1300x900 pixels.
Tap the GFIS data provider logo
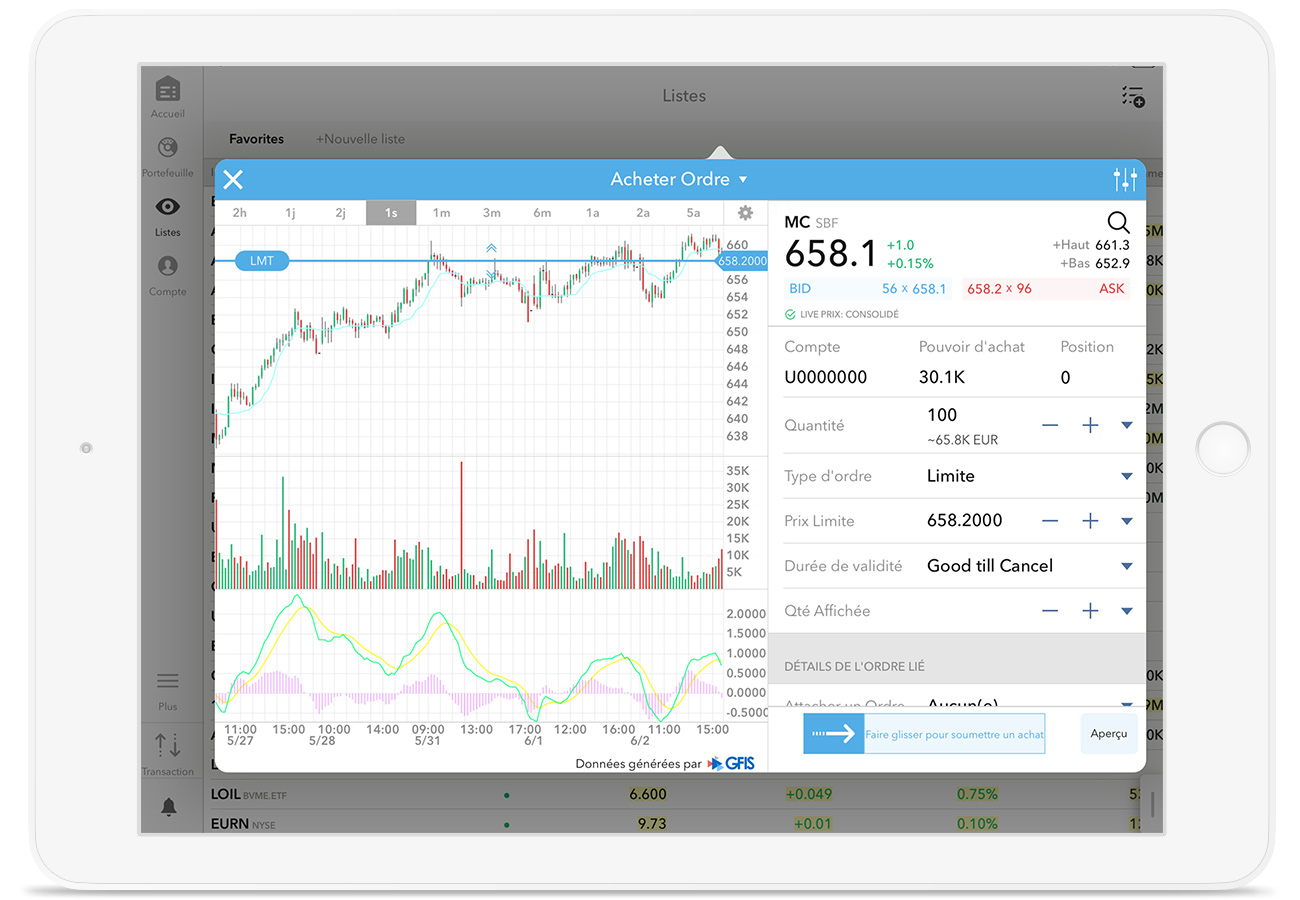[x=731, y=764]
